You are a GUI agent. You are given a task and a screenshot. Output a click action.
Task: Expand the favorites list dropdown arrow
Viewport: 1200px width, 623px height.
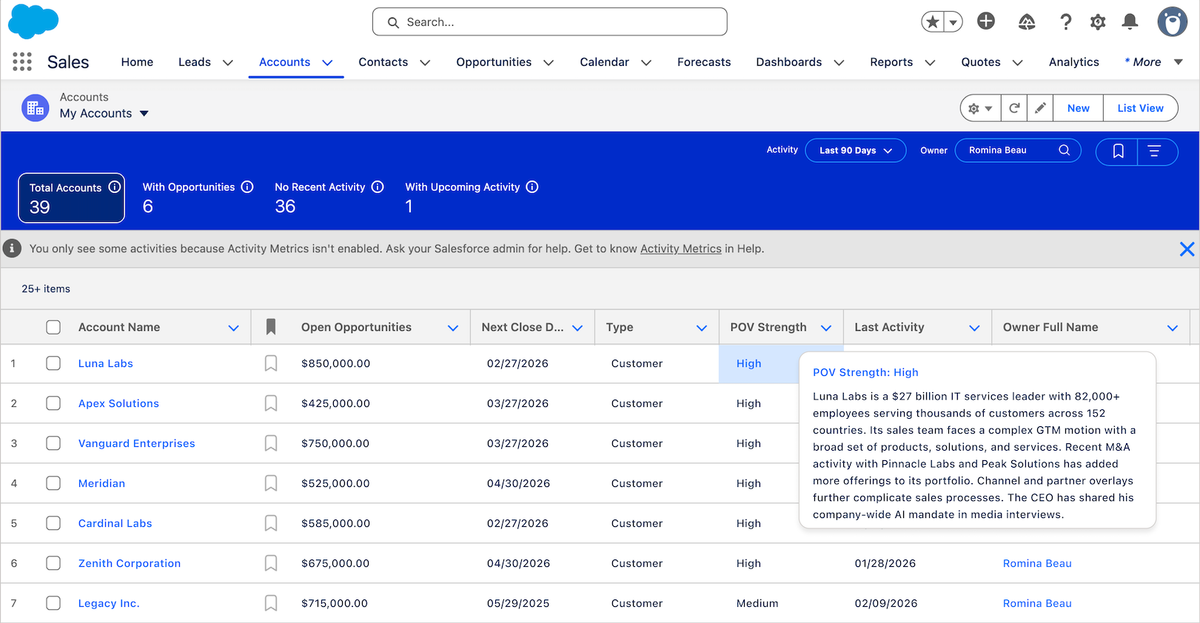coord(954,22)
